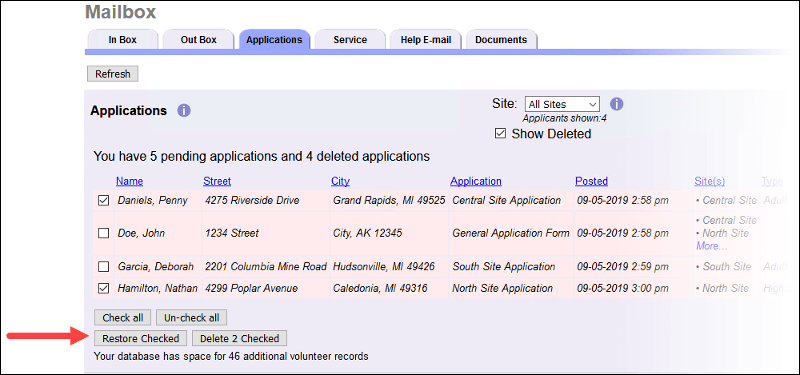Click the More... link in Doe row

(x=712, y=246)
